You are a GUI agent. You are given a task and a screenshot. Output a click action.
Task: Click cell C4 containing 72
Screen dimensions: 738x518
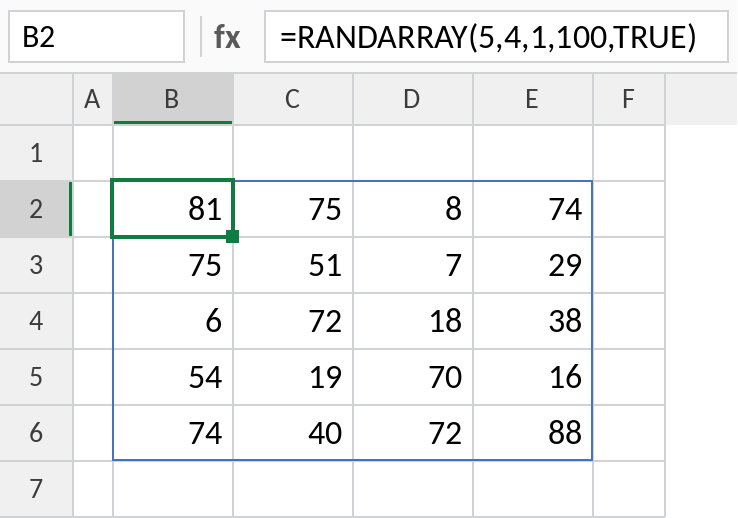(x=293, y=321)
